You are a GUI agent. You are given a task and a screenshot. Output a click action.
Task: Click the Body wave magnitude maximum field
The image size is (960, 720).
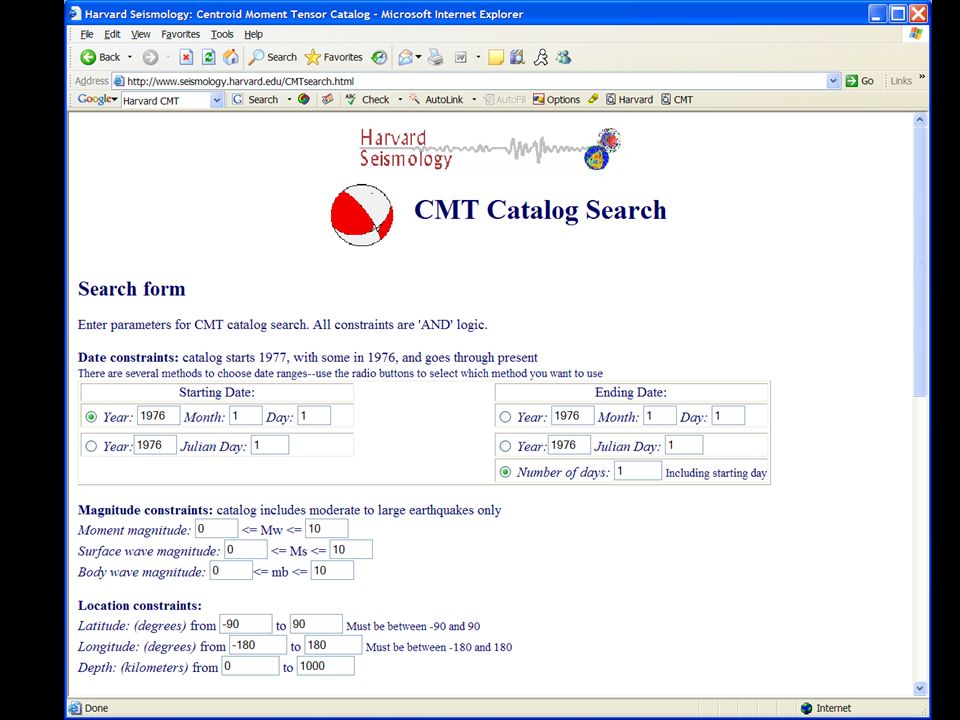coord(332,570)
